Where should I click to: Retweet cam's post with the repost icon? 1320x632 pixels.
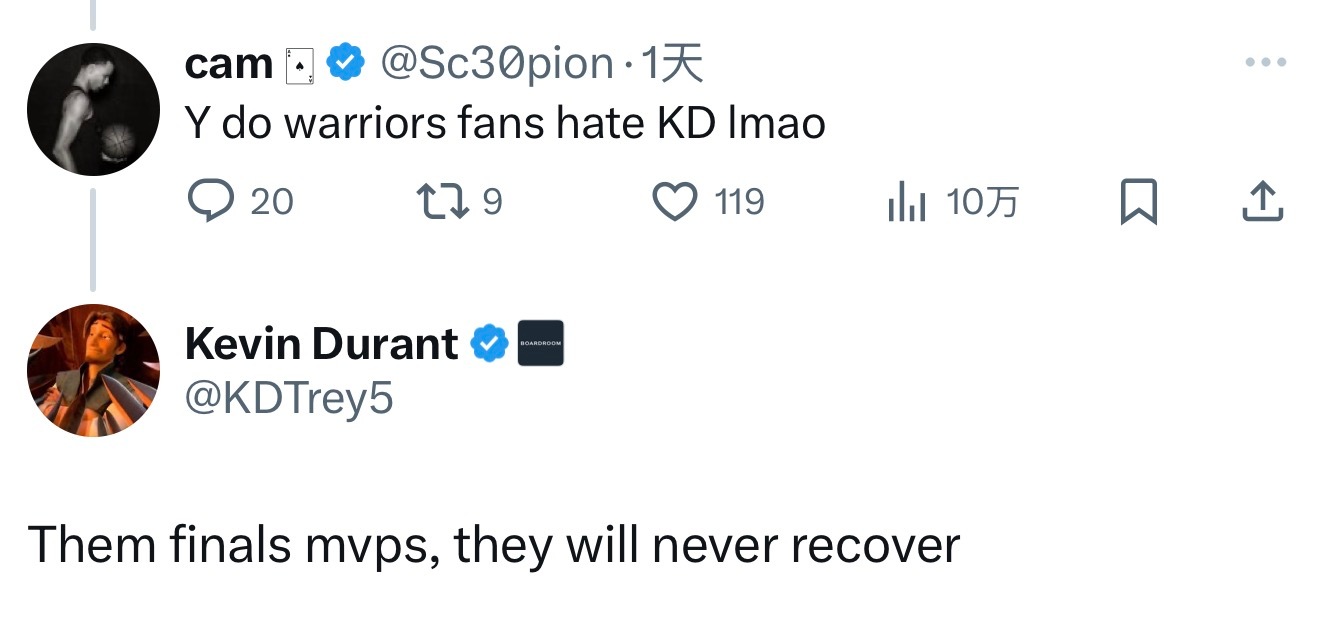443,202
